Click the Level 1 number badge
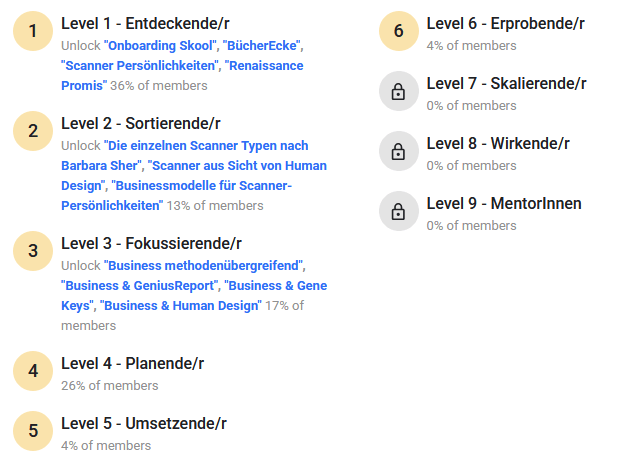The image size is (622, 462). [x=33, y=32]
